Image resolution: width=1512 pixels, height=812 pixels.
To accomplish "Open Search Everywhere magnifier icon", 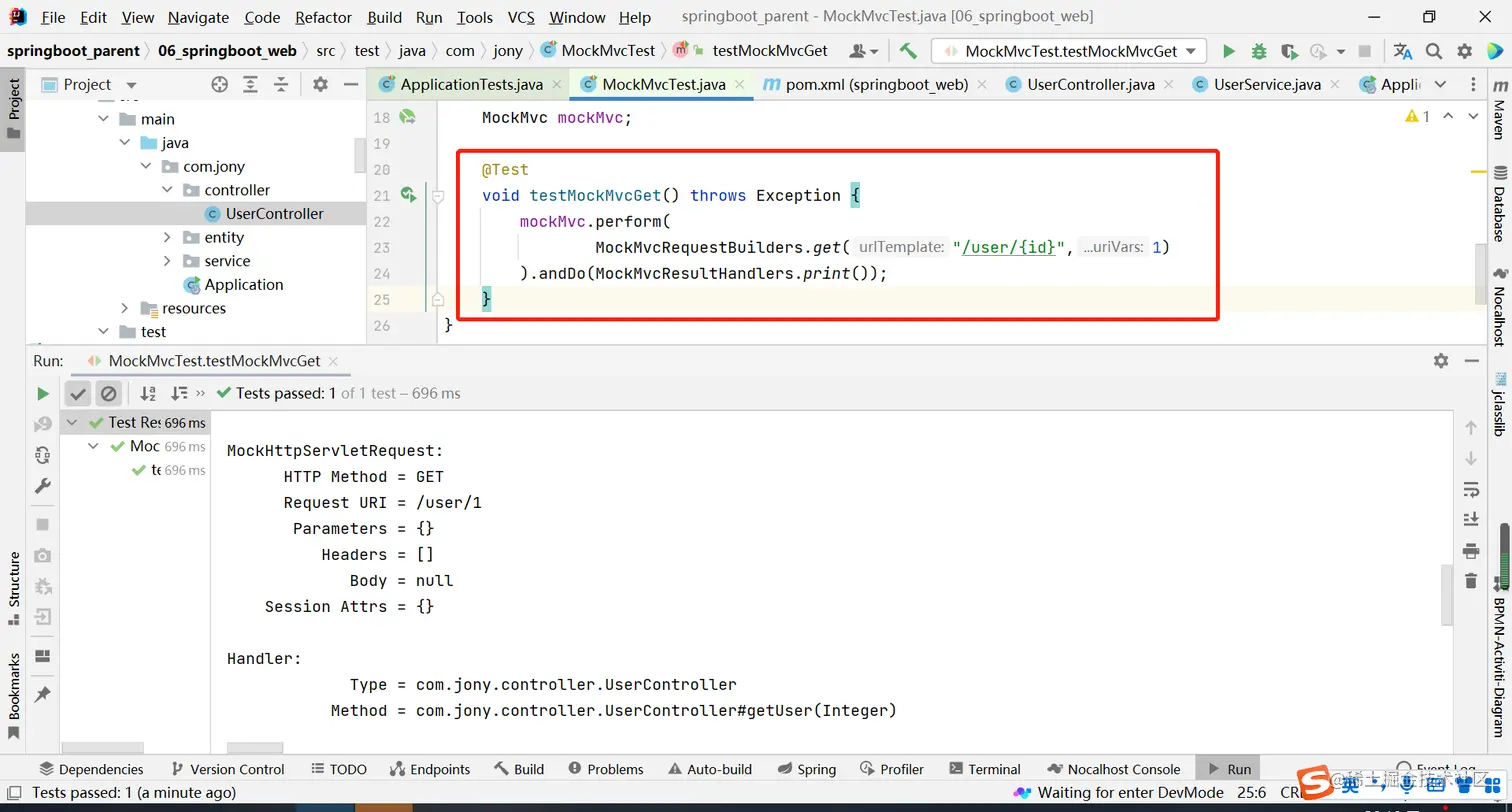I will pyautogui.click(x=1434, y=51).
